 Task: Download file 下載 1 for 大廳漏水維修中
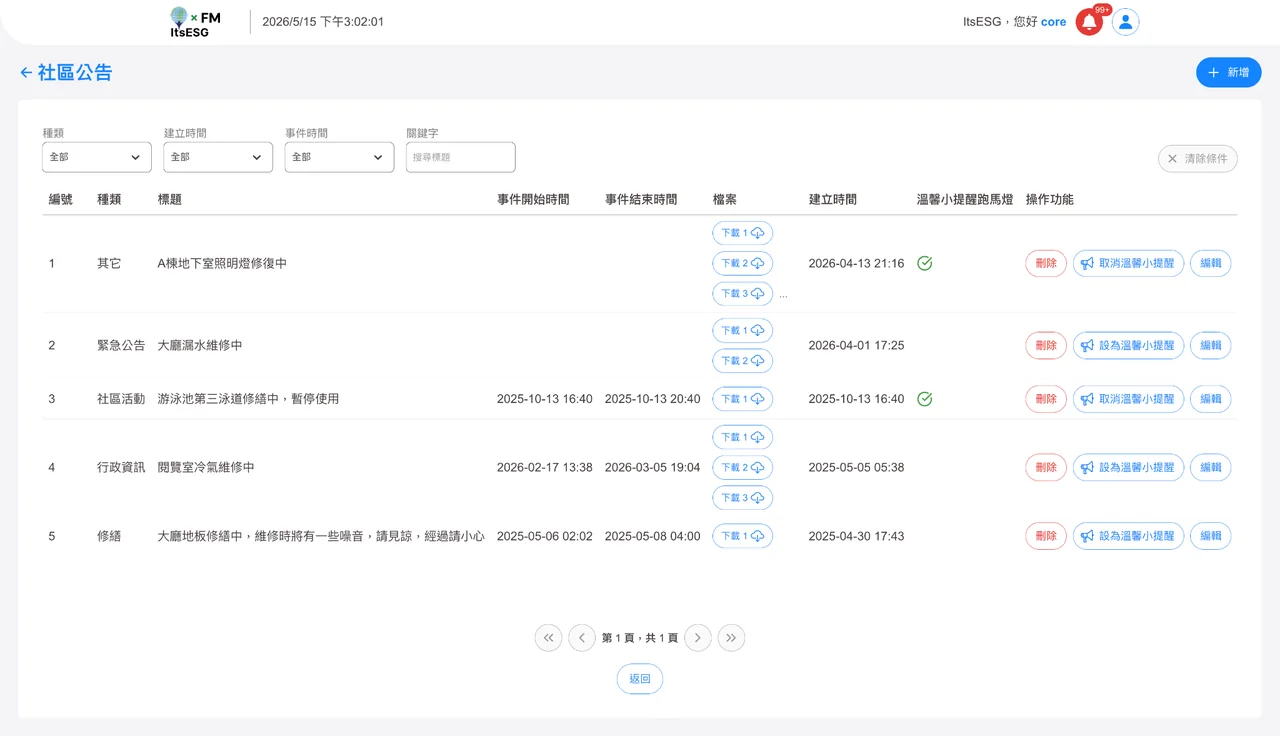(x=742, y=330)
